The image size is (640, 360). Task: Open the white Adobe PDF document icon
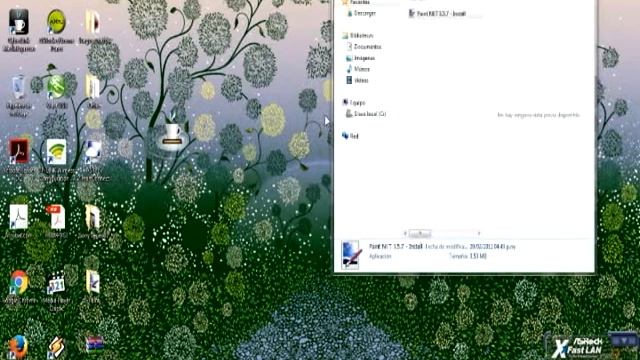pyautogui.click(x=18, y=217)
